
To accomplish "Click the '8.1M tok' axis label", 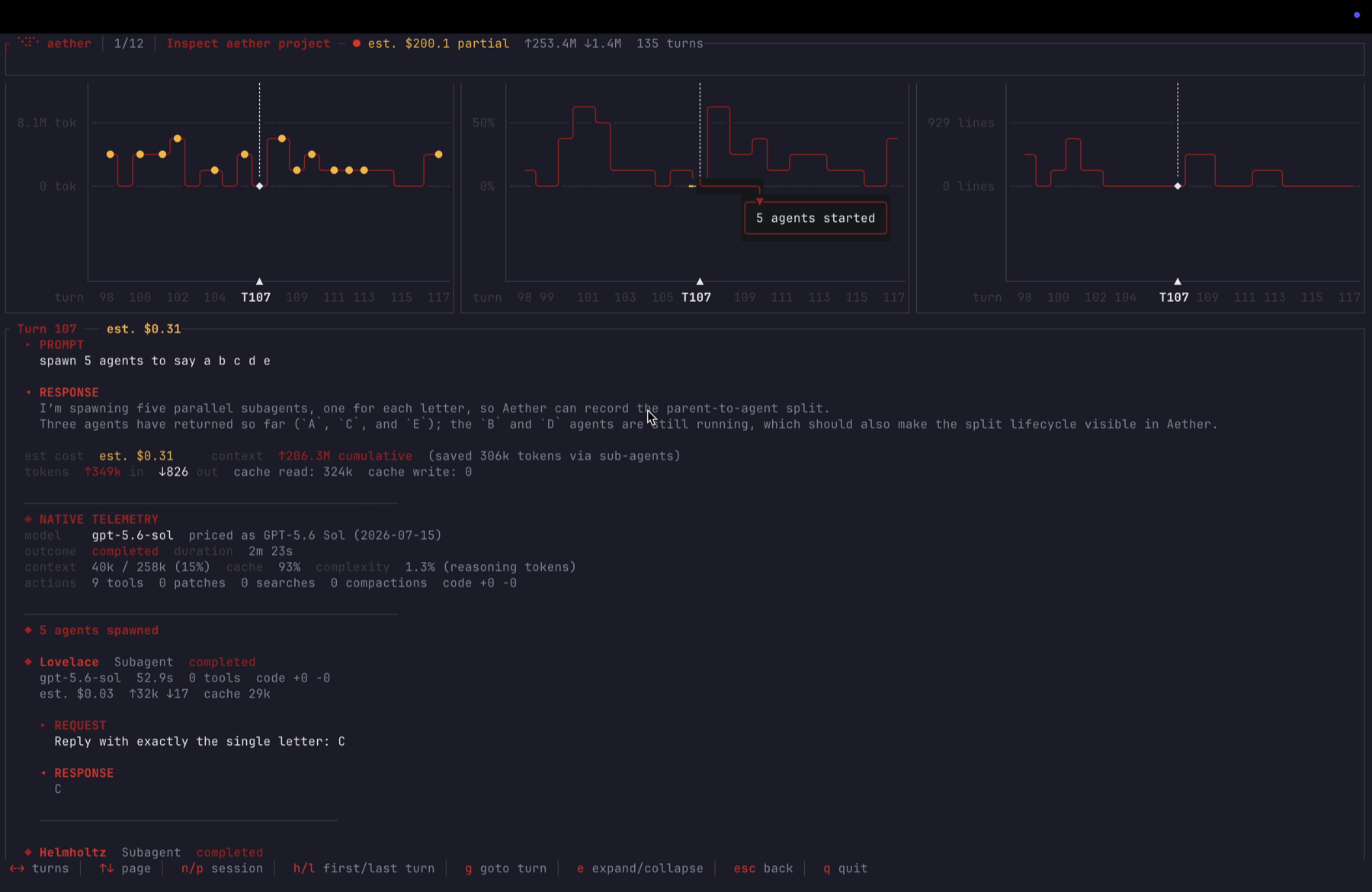I will pos(46,123).
